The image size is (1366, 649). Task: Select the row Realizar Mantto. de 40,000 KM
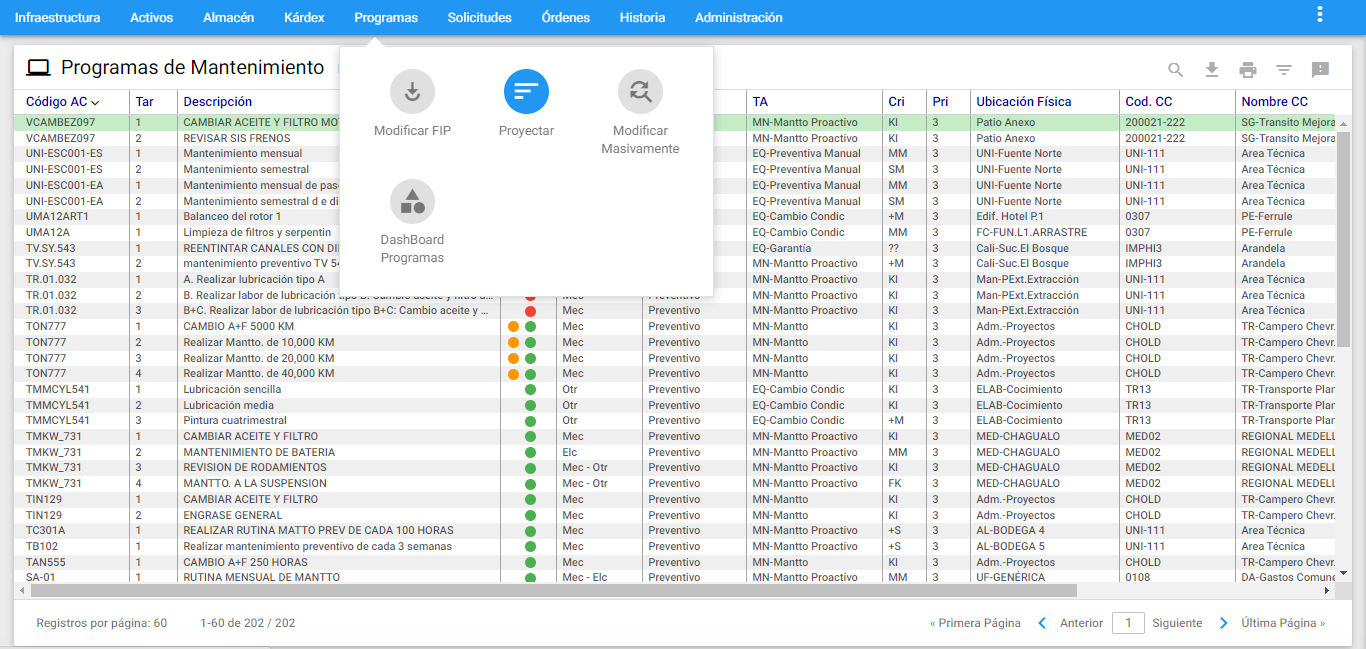pos(675,374)
